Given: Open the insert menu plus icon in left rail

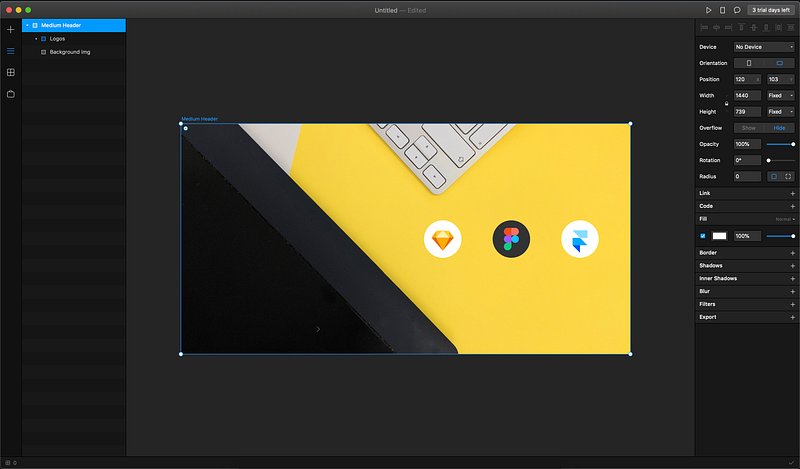Looking at the screenshot, I should 11,30.
